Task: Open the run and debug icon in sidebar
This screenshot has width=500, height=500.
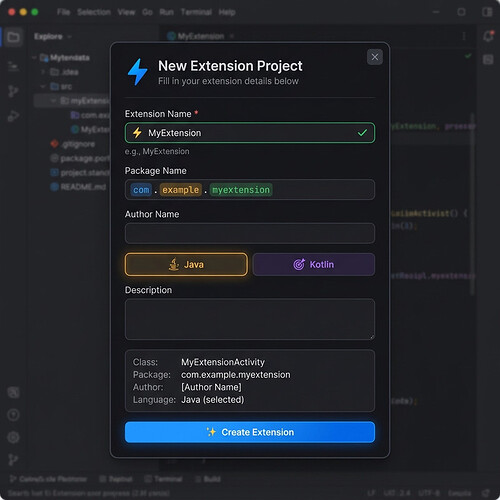Action: 13,116
